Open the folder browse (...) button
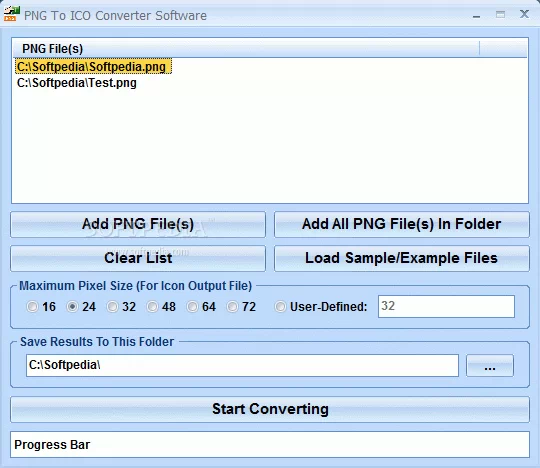This screenshot has width=540, height=468. click(x=490, y=365)
